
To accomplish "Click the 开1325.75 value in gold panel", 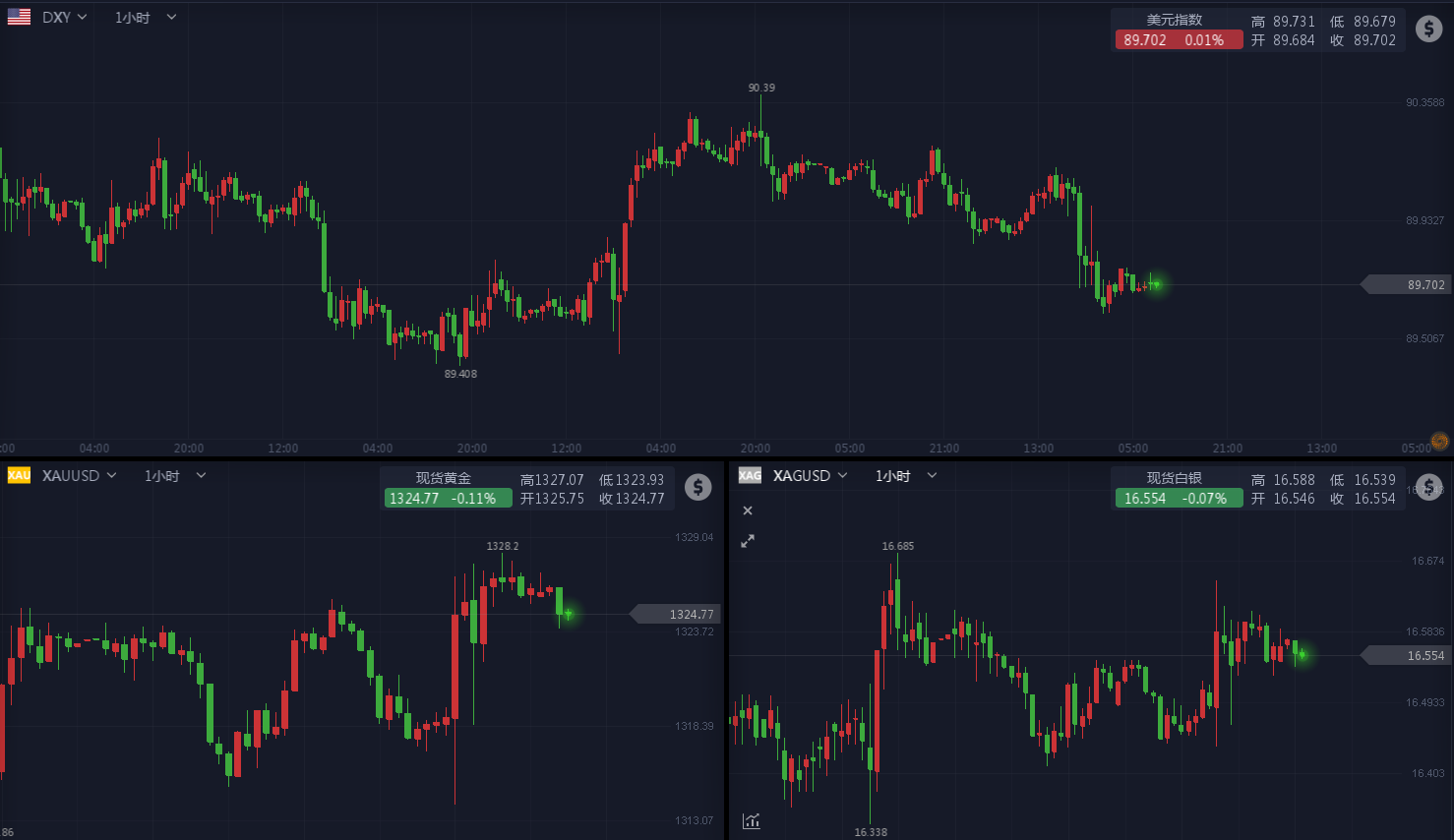I will pos(552,499).
